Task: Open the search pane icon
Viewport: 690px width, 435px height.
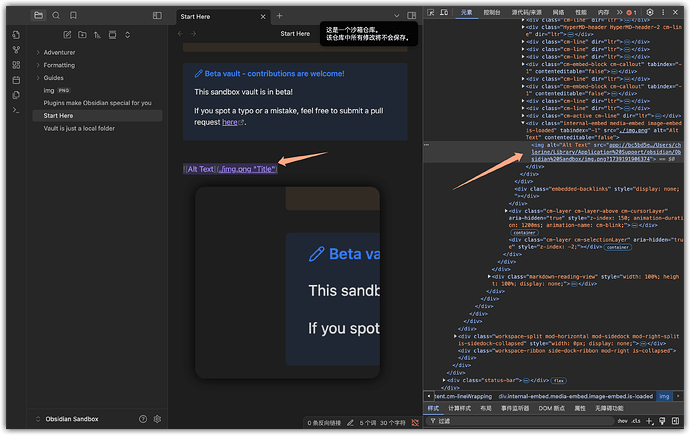Action: click(56, 15)
